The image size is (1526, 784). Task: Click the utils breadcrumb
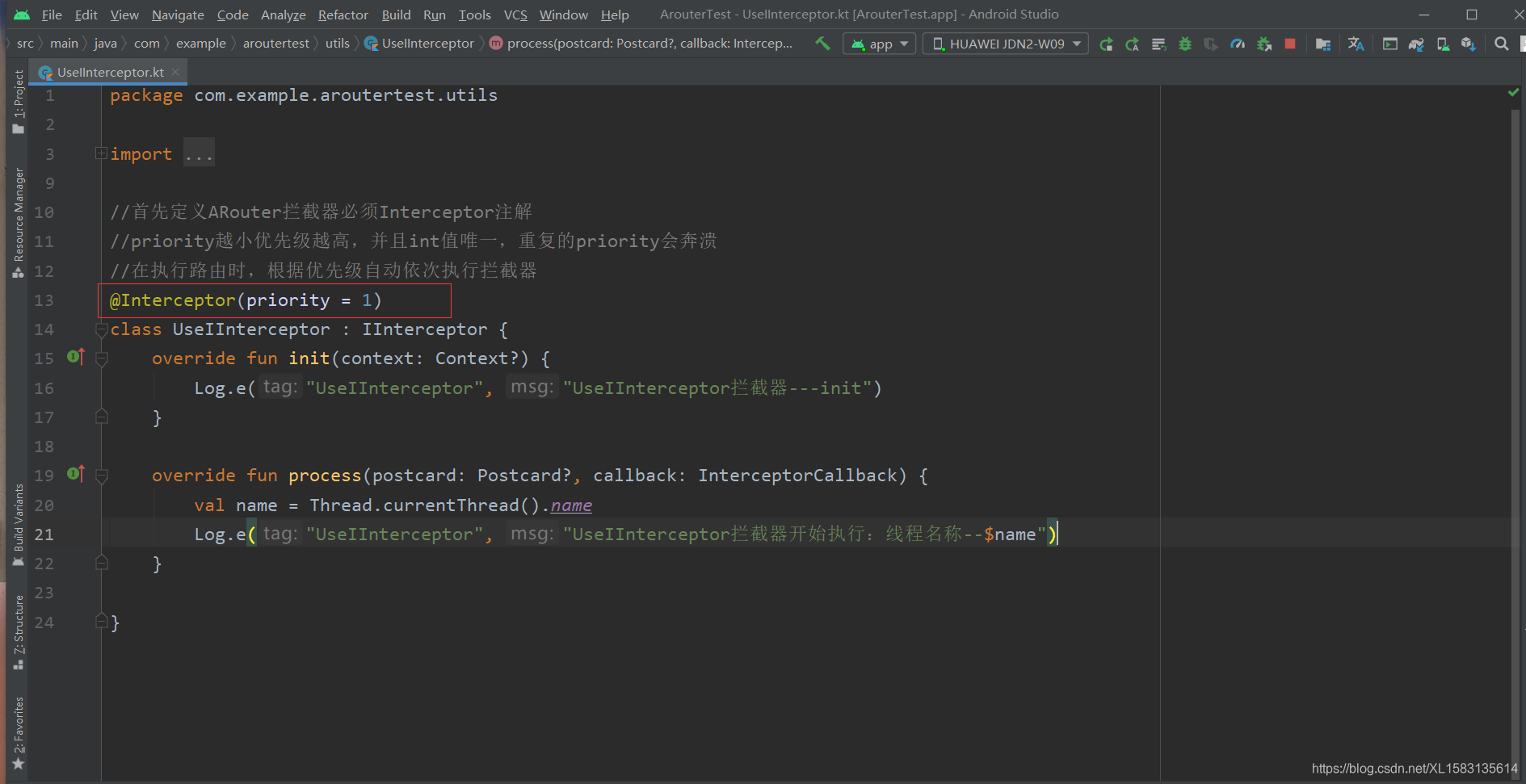point(338,44)
